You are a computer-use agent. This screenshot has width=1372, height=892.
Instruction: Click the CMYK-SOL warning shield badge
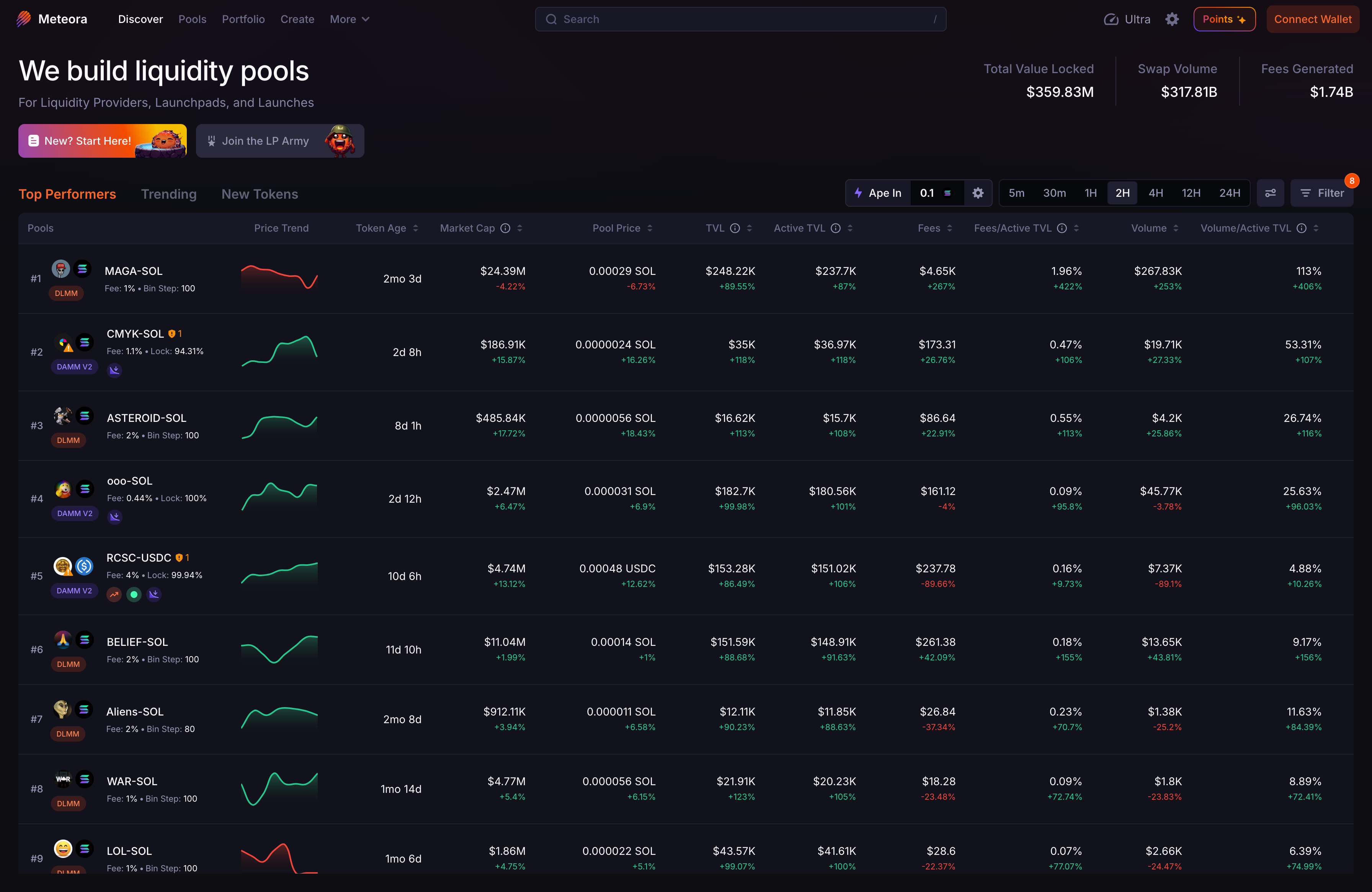click(x=172, y=334)
